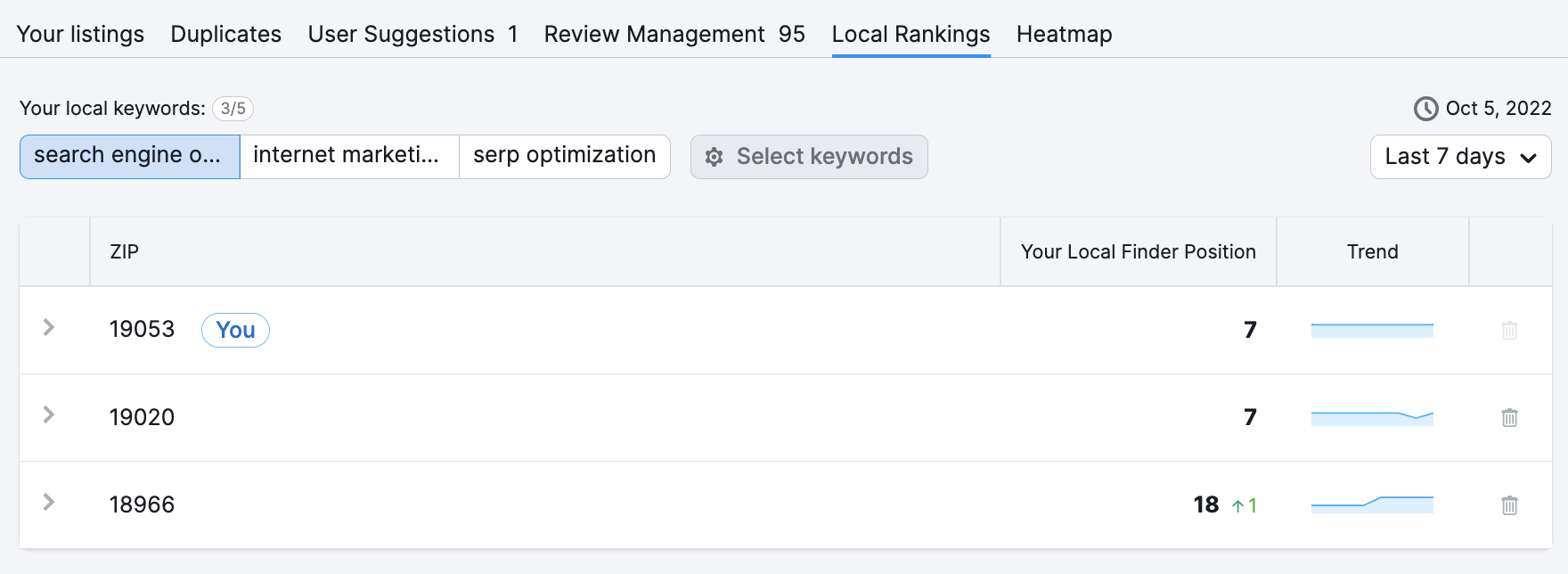Screen dimensions: 1568x574
Task: Expand the 18966 ZIP row
Action: coord(49,503)
